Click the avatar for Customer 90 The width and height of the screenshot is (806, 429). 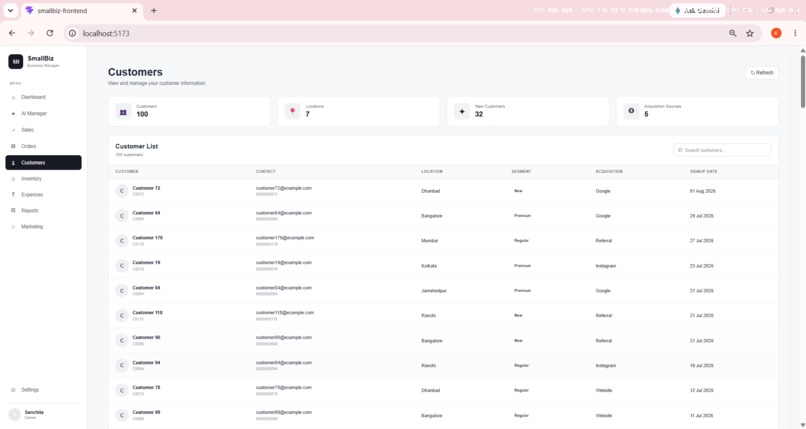point(121,340)
